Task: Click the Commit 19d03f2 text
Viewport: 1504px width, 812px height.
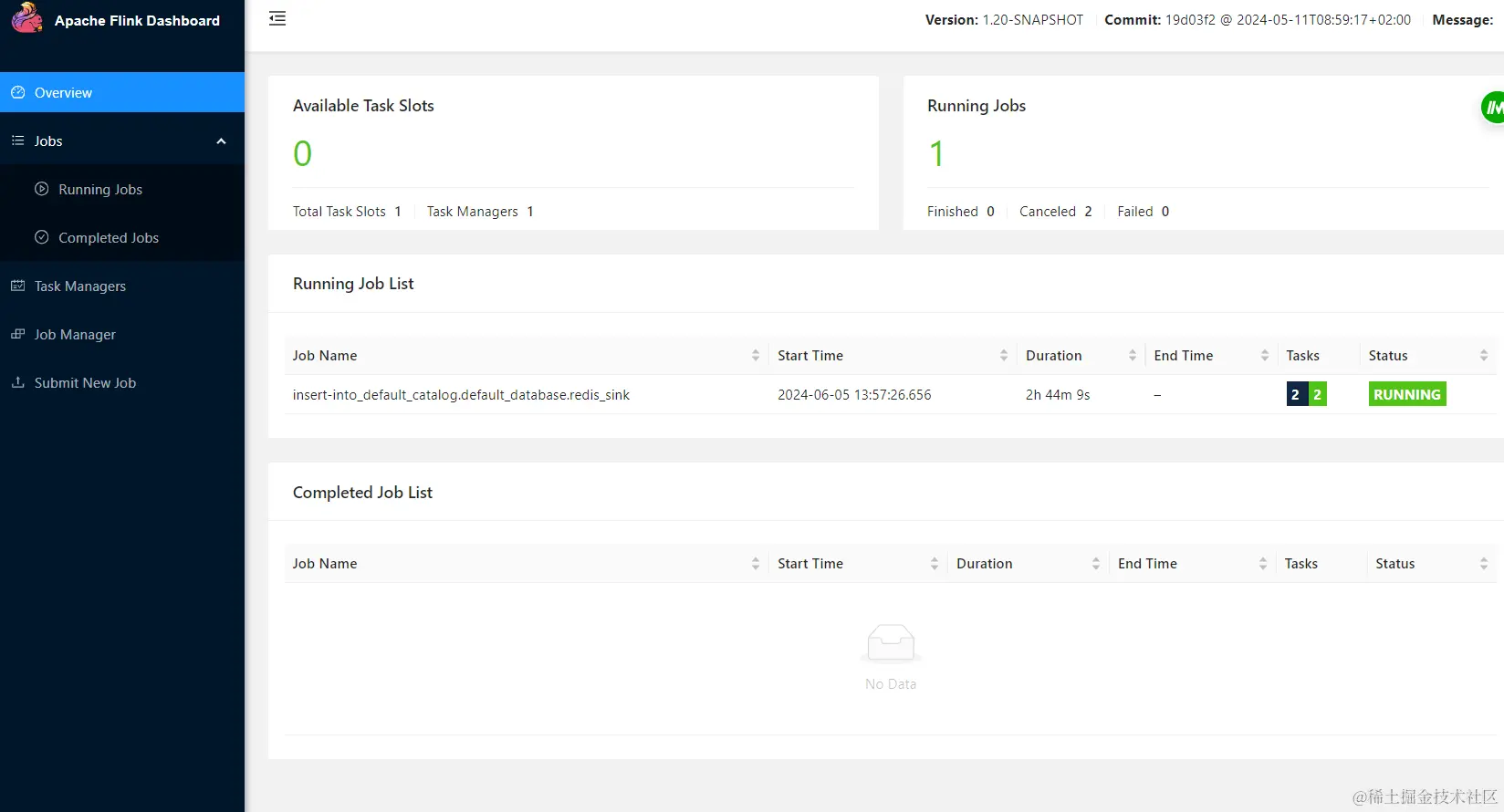Action: pos(1258,20)
